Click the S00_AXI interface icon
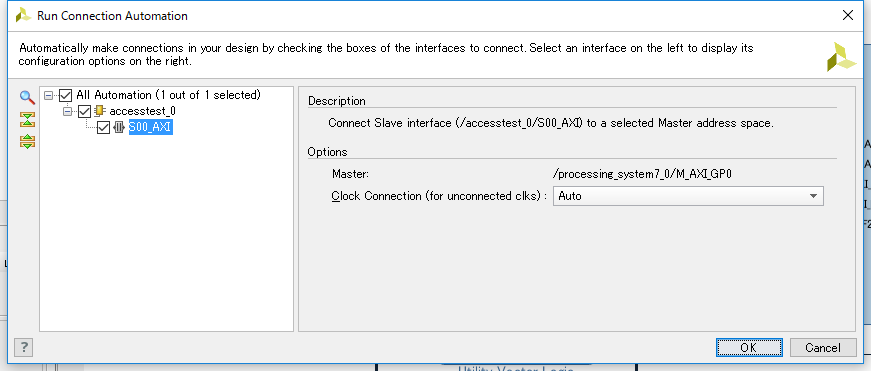Viewport: 871px width, 371px height. 119,128
